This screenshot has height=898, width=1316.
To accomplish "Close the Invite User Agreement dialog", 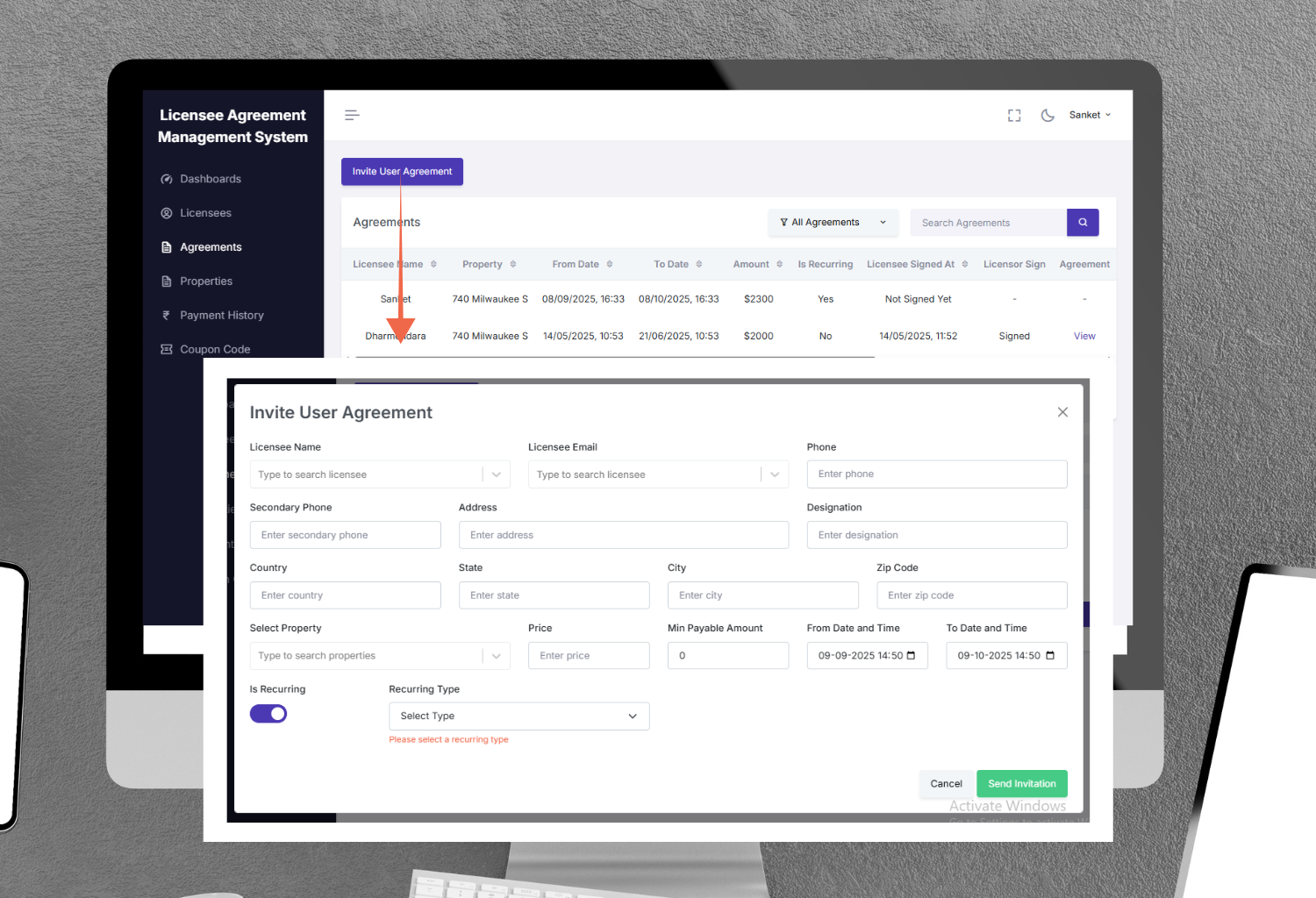I will pos(1062,412).
